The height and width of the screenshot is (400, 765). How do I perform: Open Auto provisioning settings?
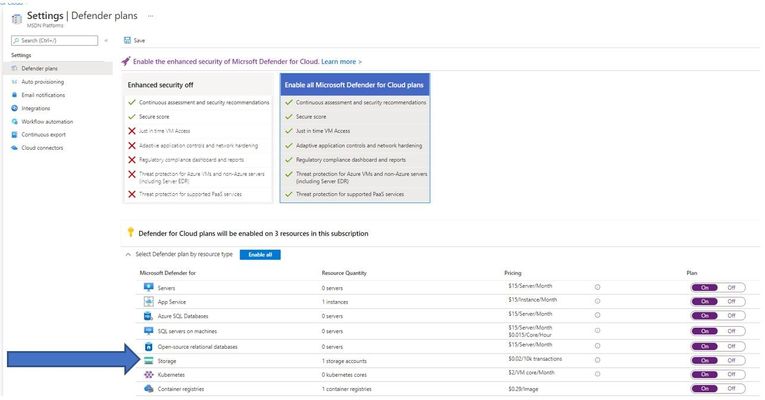point(42,82)
